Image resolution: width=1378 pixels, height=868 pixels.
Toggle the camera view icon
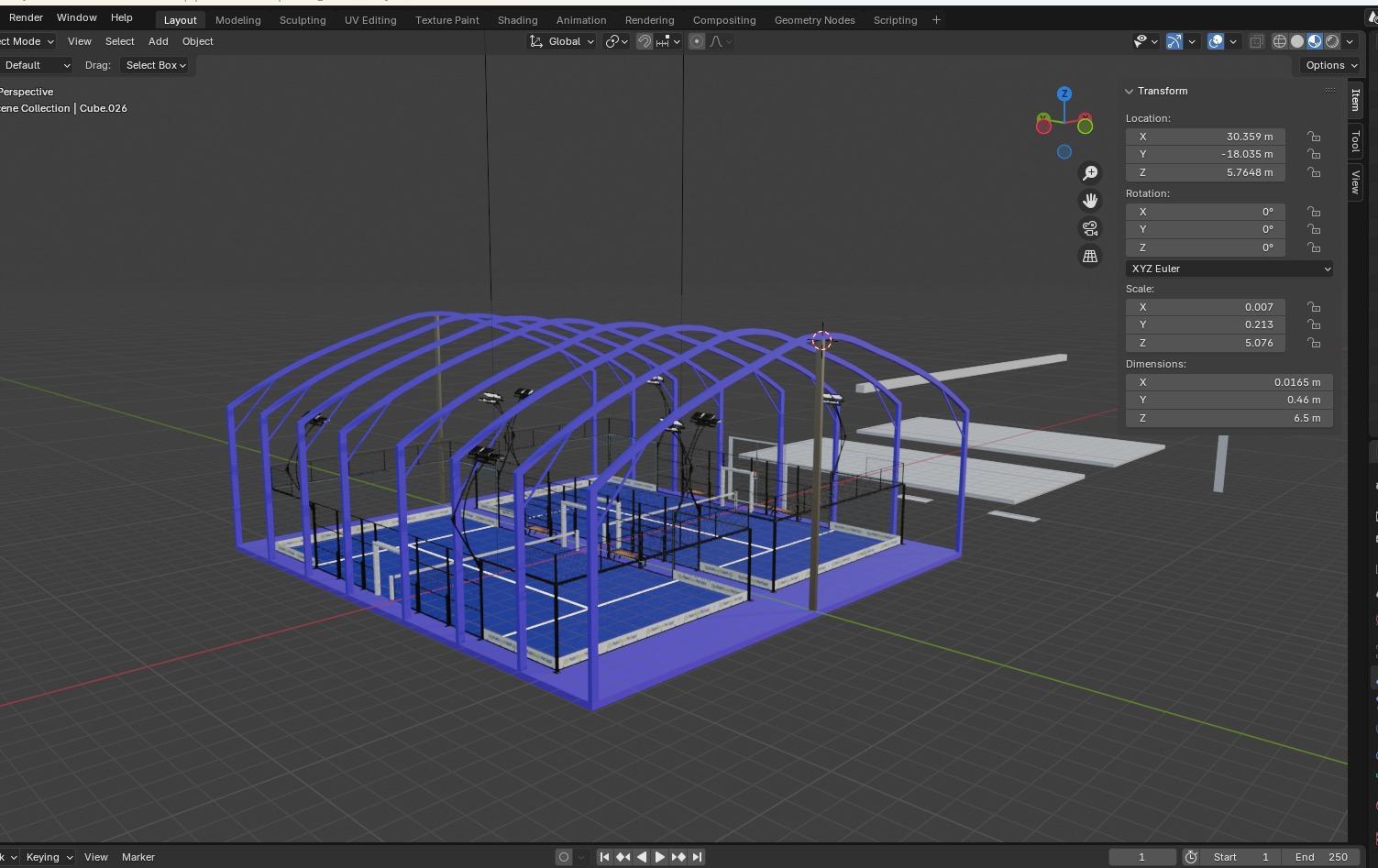[x=1090, y=228]
